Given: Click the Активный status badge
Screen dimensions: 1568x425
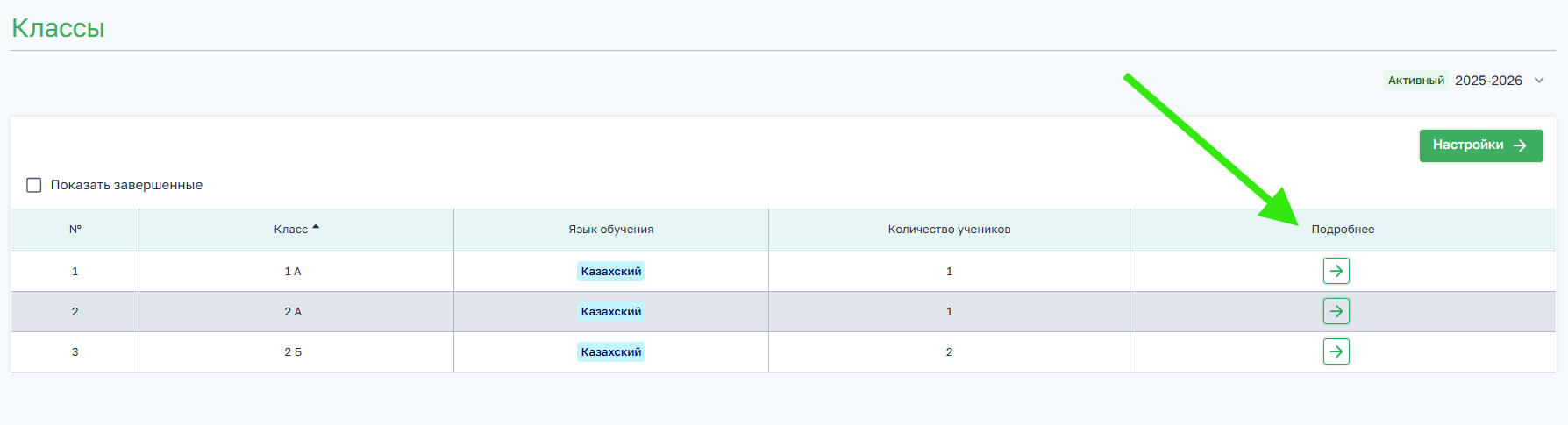Looking at the screenshot, I should (x=1415, y=81).
